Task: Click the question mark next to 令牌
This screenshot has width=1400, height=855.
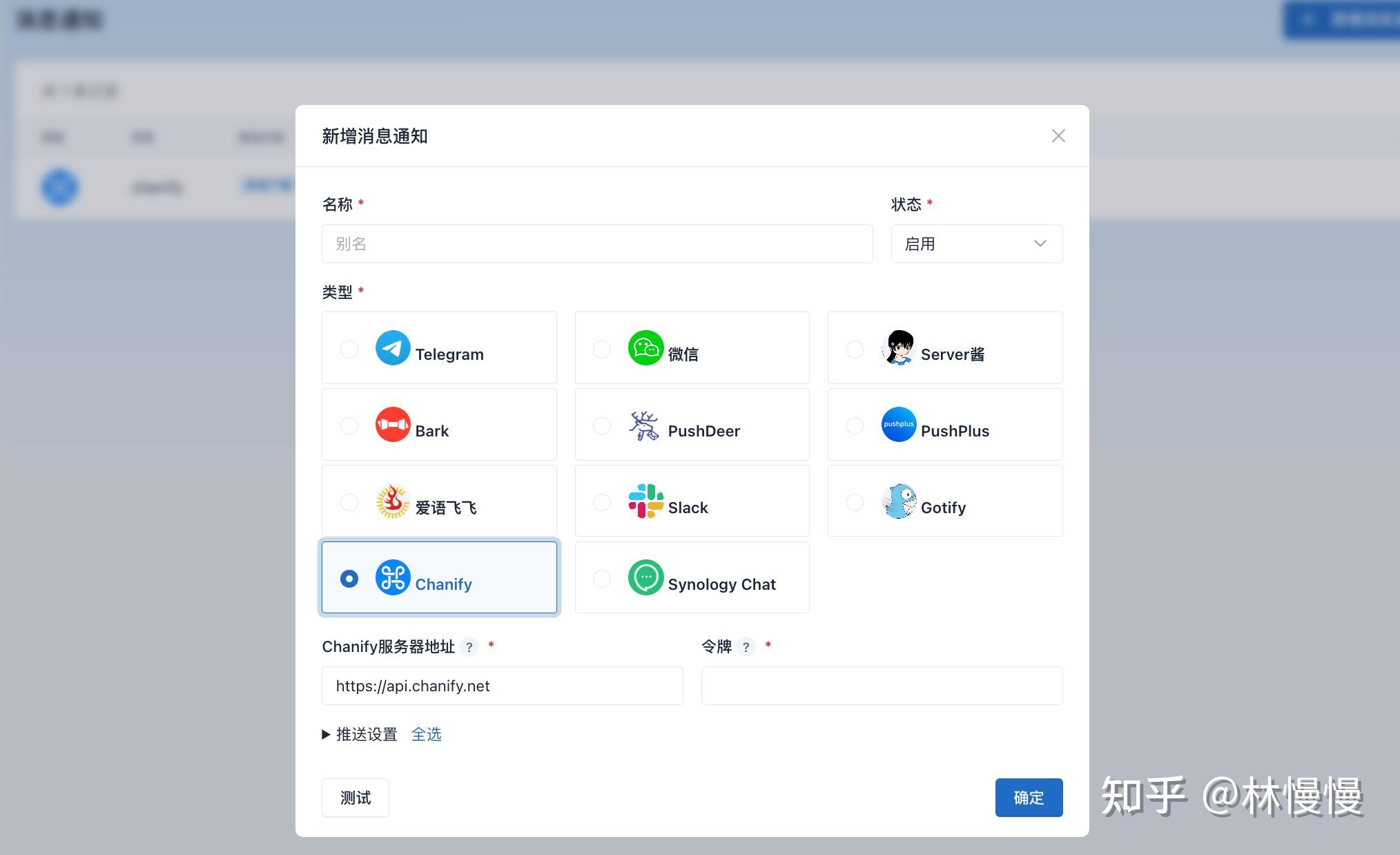Action: coord(746,647)
